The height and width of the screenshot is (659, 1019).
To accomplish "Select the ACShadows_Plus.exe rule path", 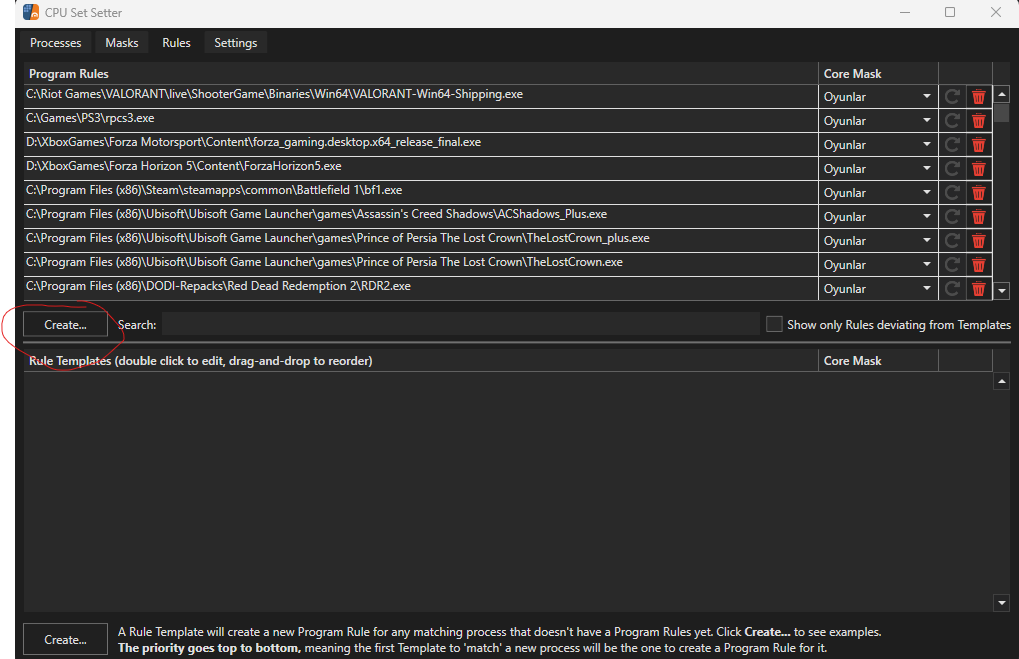I will pyautogui.click(x=316, y=214).
